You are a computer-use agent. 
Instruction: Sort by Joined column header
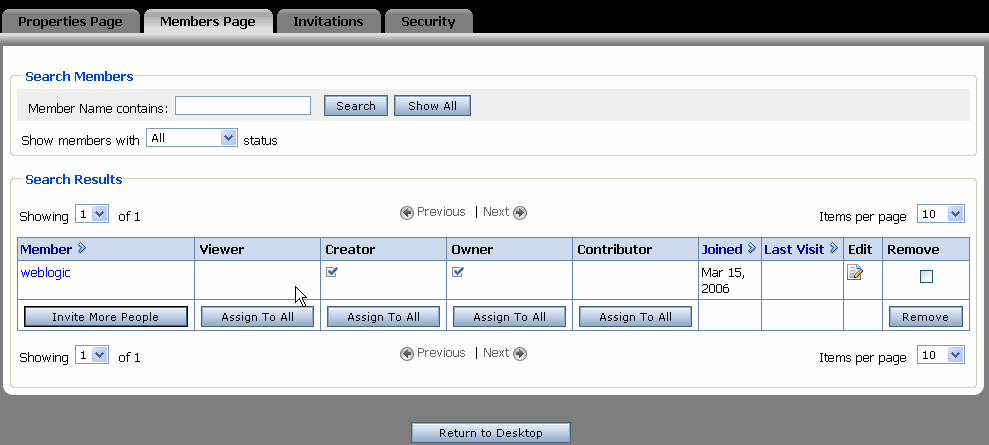point(722,250)
